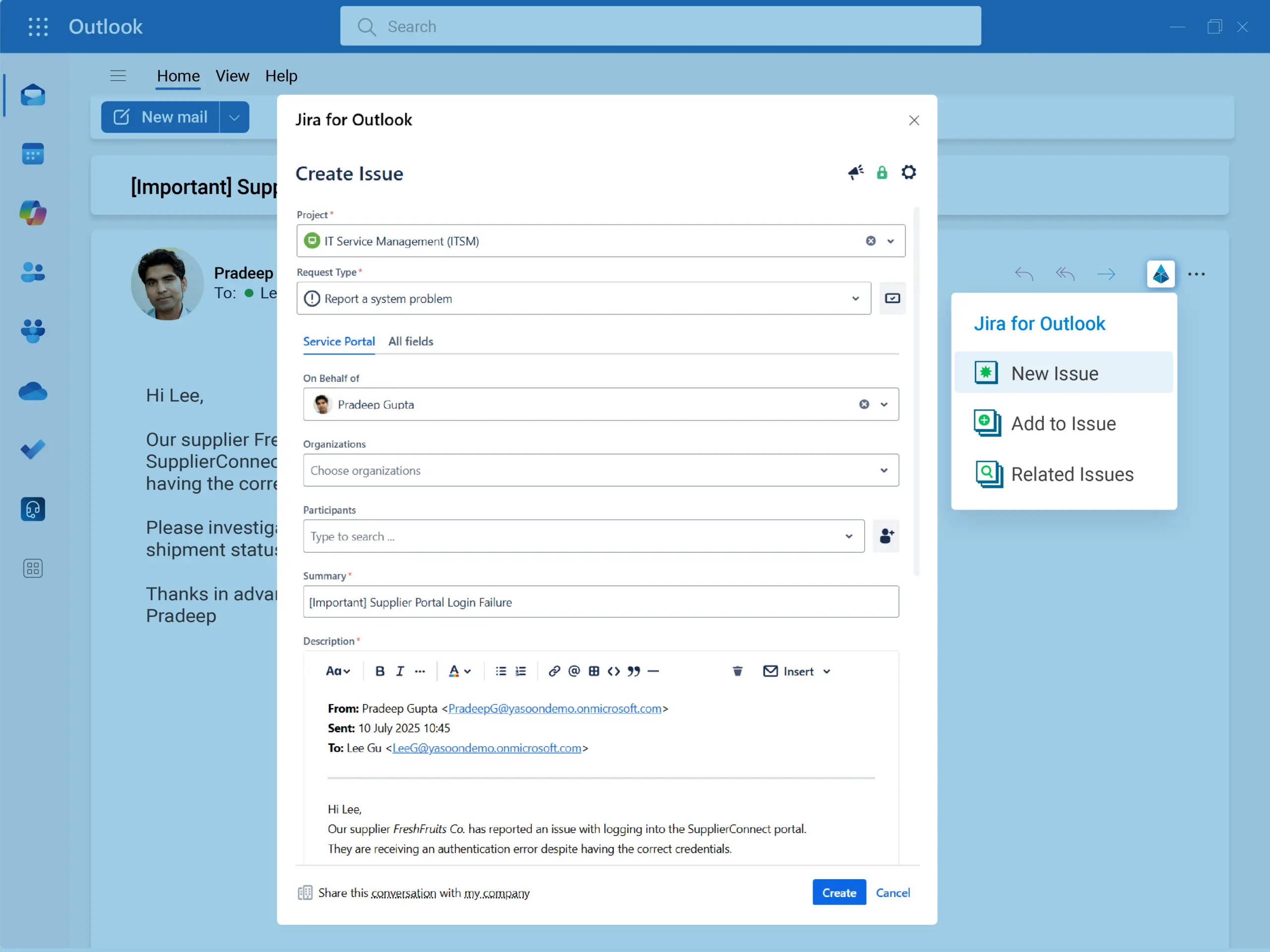Open the Aa text style dropdown
The image size is (1270, 952).
point(338,671)
